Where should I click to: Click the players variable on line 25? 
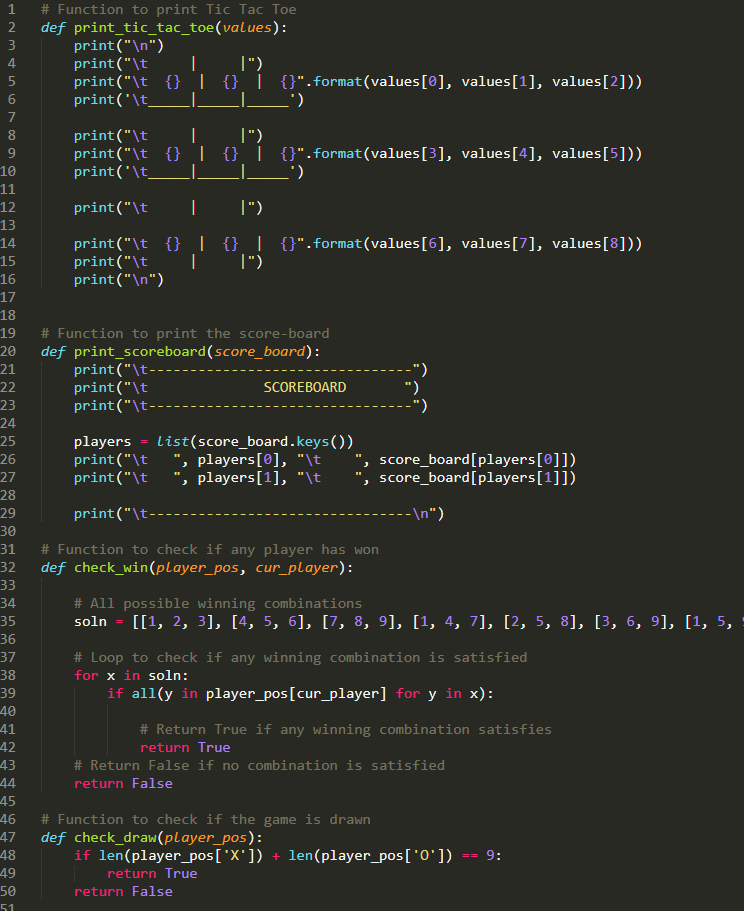click(103, 442)
